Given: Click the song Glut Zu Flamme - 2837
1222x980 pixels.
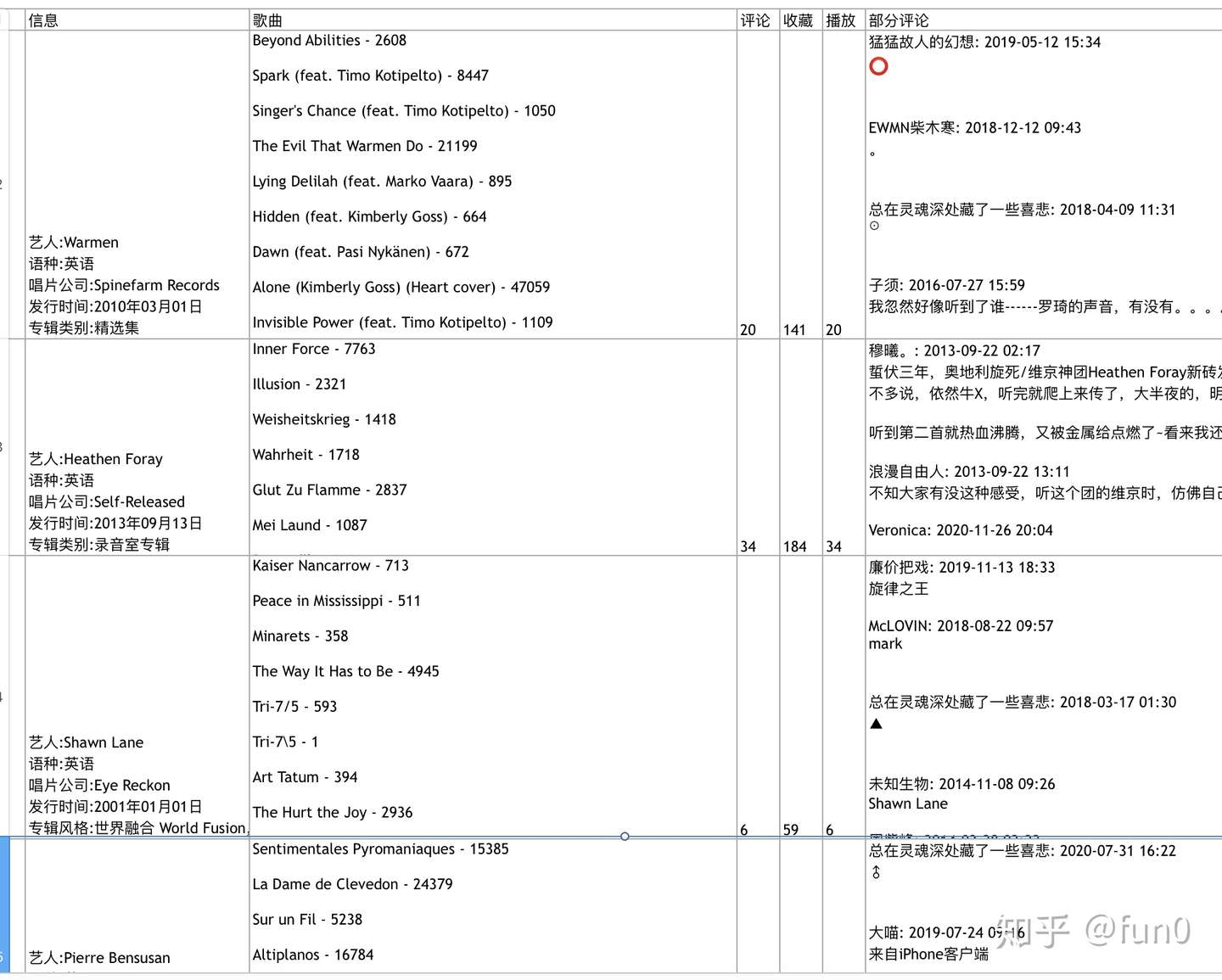Looking at the screenshot, I should click(x=329, y=490).
